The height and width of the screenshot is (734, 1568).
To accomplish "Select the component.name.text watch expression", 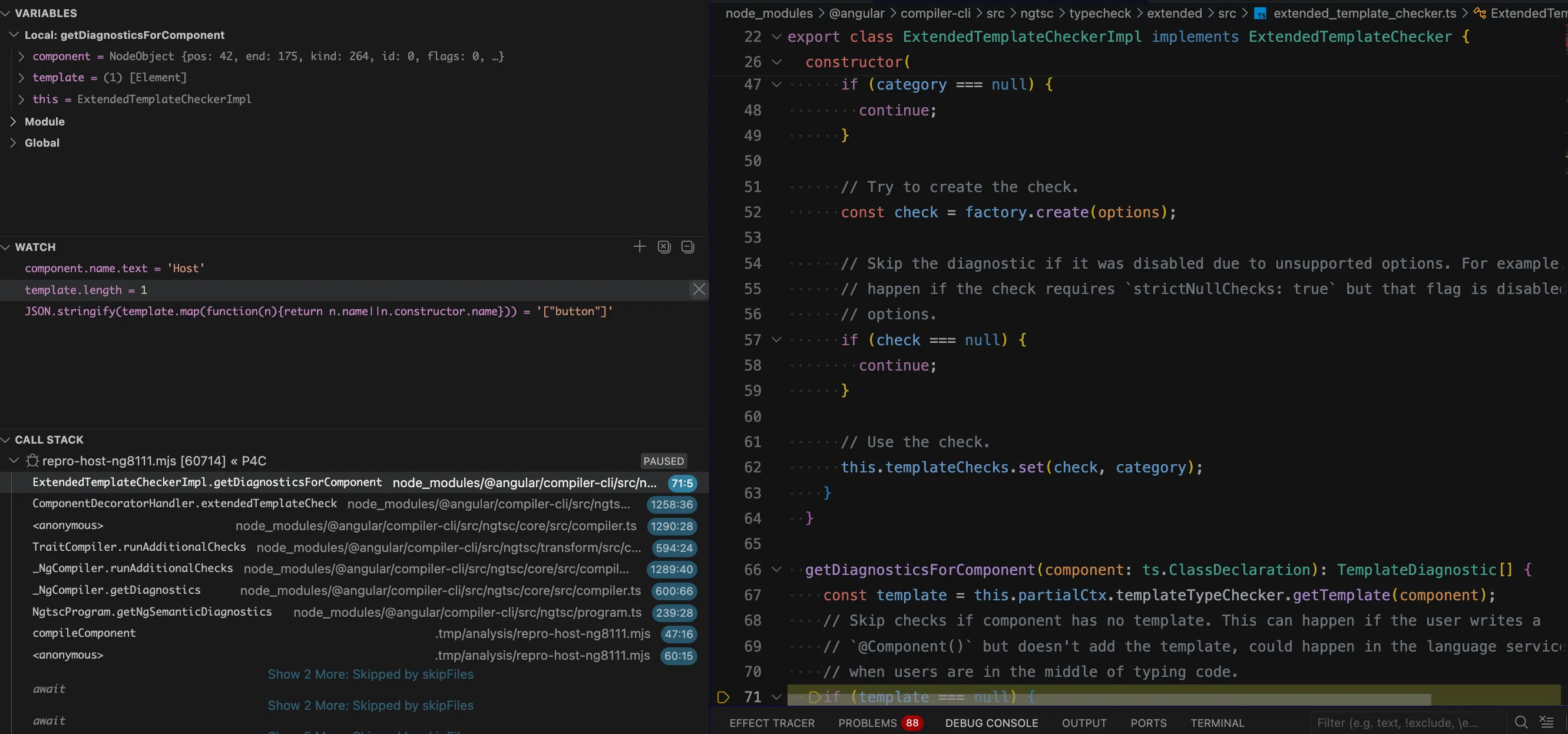I will tap(354, 269).
